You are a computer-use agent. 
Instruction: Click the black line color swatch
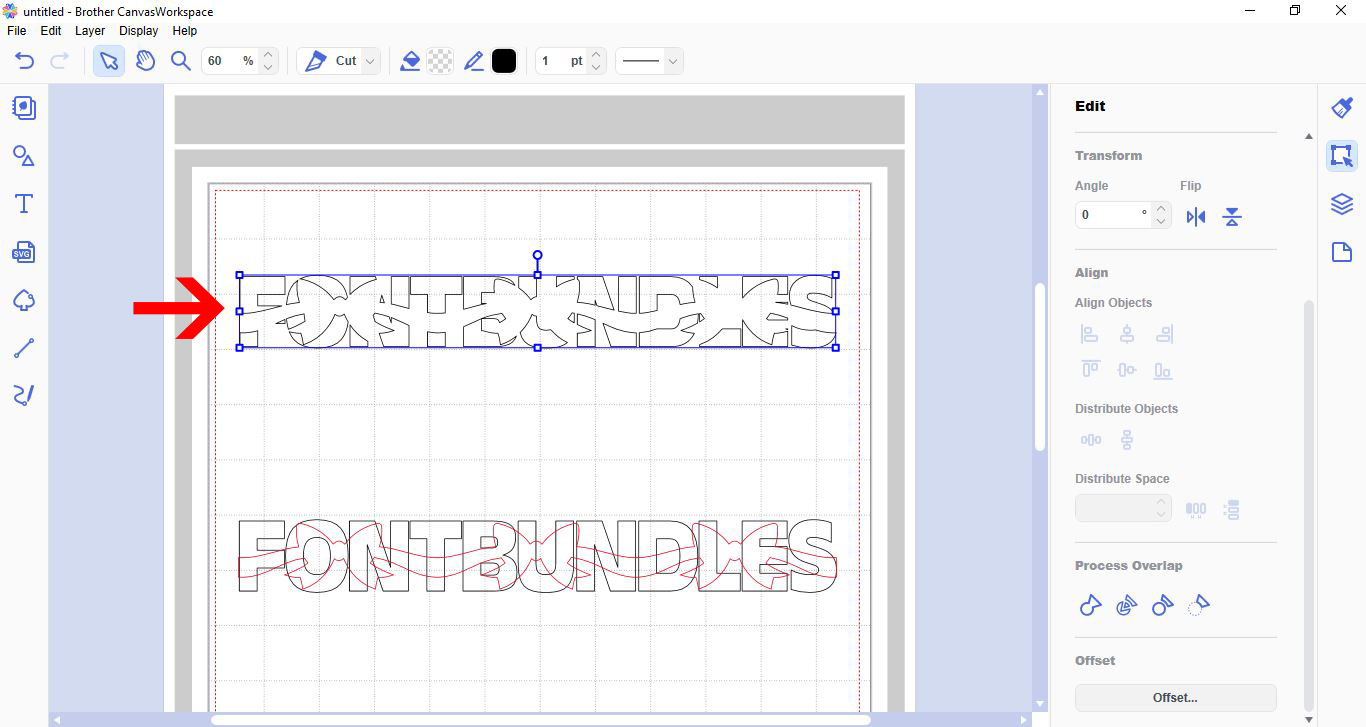pos(504,61)
